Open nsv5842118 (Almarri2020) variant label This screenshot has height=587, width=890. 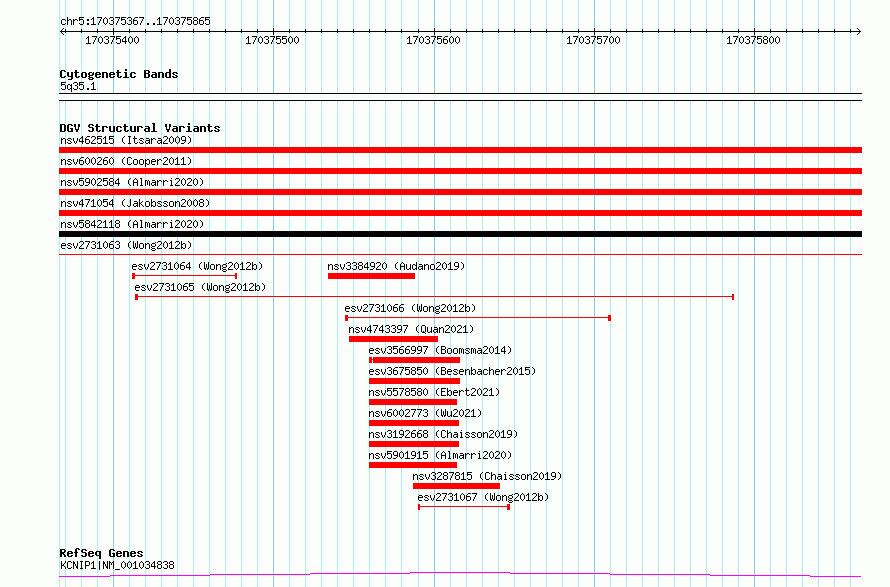point(132,224)
